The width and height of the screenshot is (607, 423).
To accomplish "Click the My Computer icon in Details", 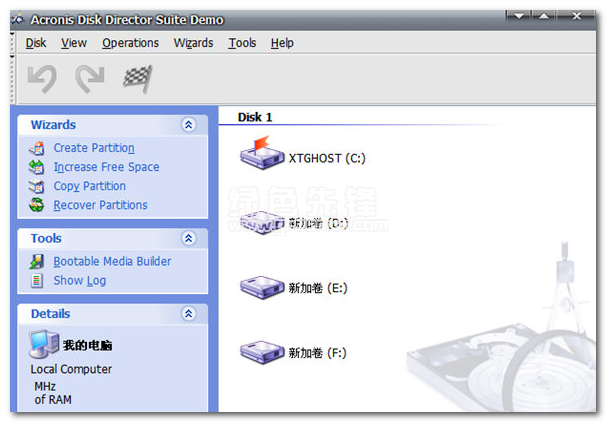I will click(x=44, y=344).
